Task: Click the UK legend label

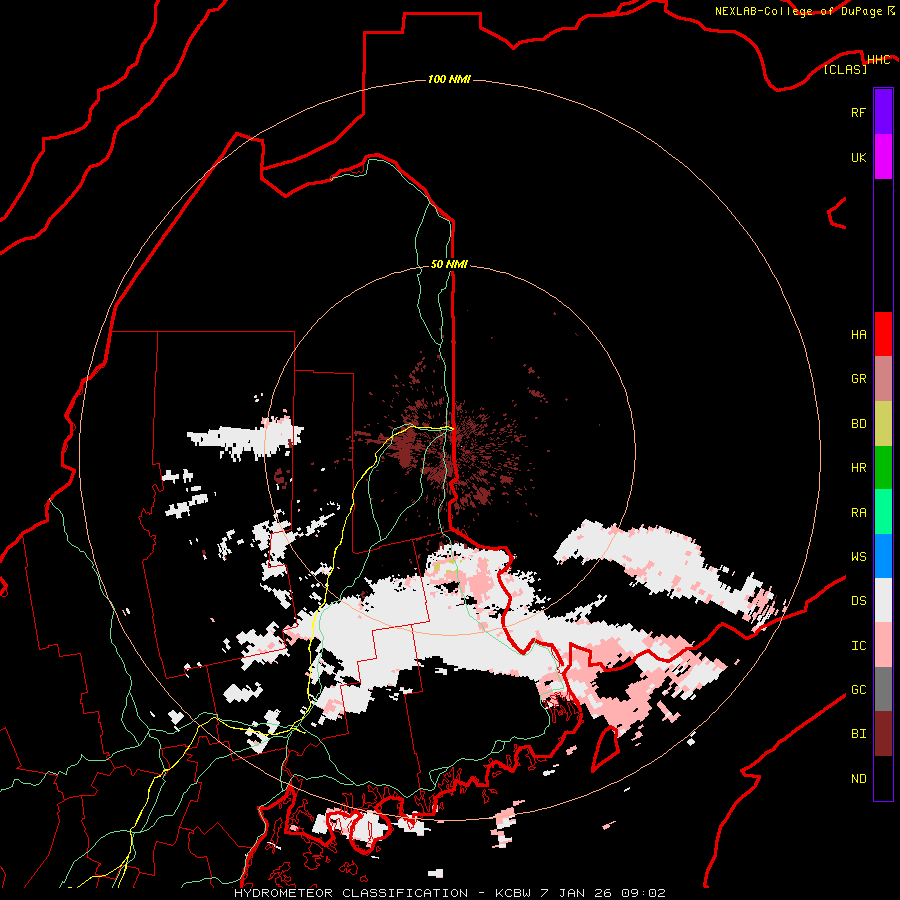Action: pos(858,158)
